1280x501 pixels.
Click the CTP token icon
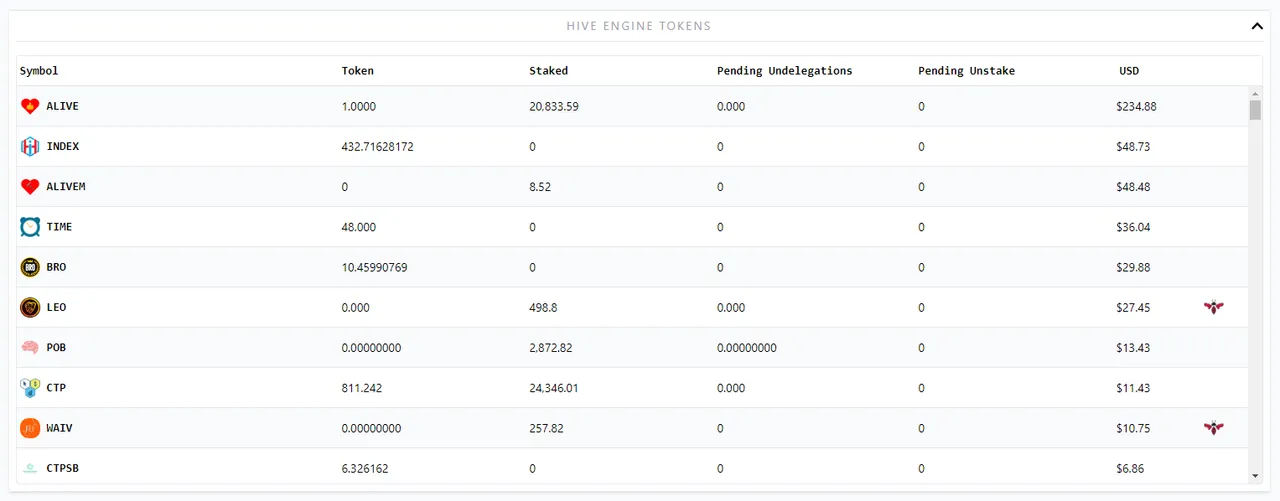pos(30,388)
